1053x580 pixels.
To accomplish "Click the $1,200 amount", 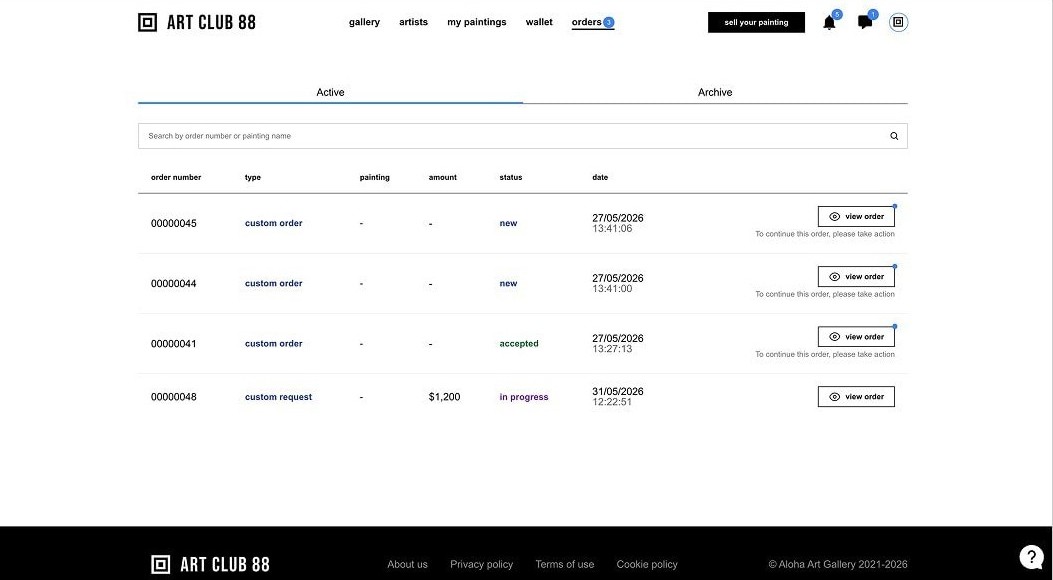I will coord(445,397).
